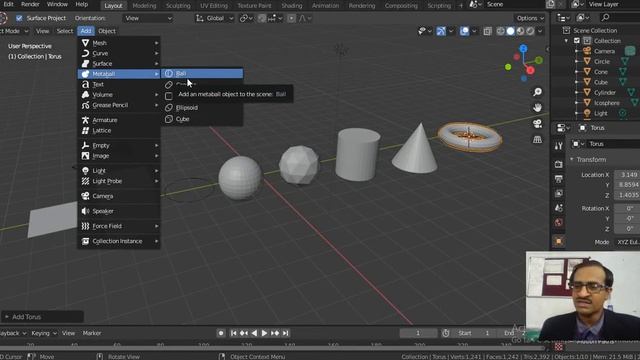Open the Options dropdown
The width and height of the screenshot is (640, 360).
[530, 18]
